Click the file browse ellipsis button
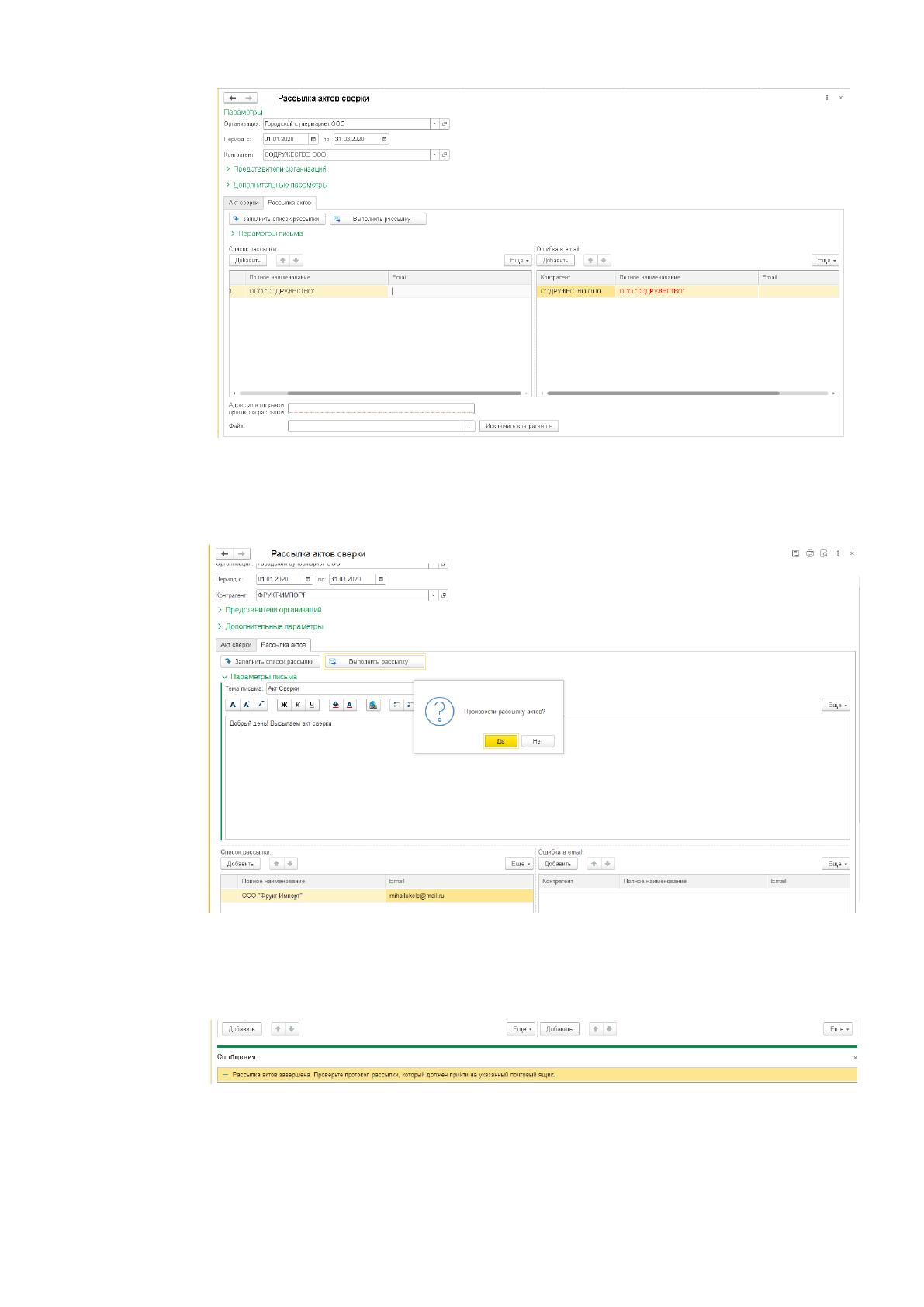 [470, 426]
